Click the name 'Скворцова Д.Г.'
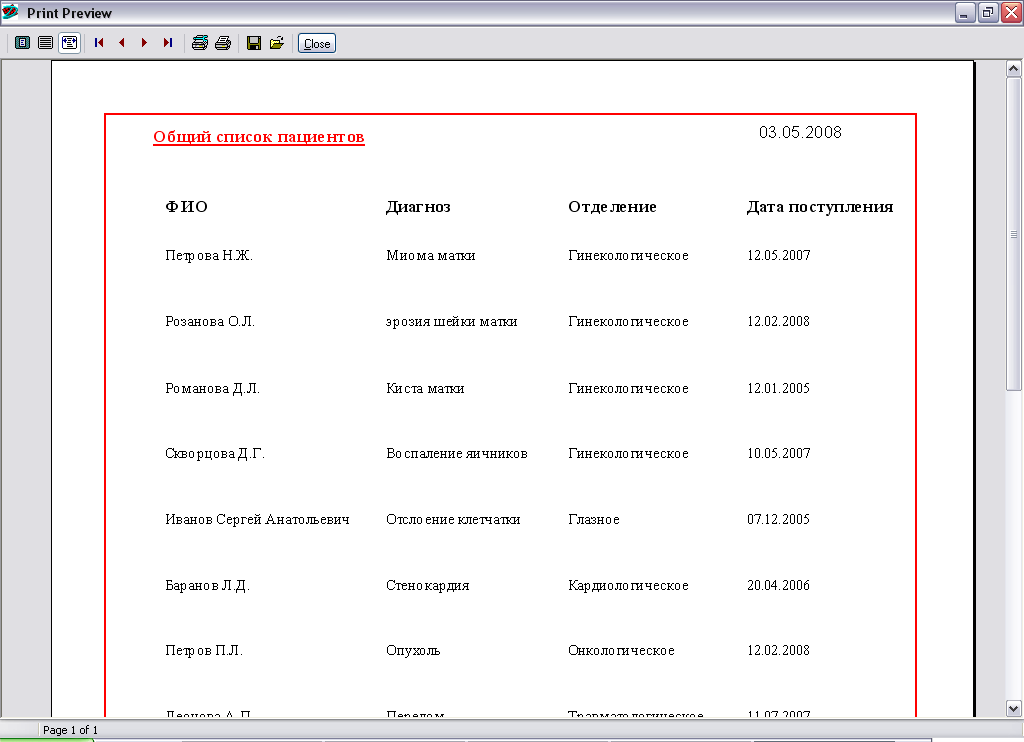Screen dimensions: 1024x742 click(x=215, y=453)
